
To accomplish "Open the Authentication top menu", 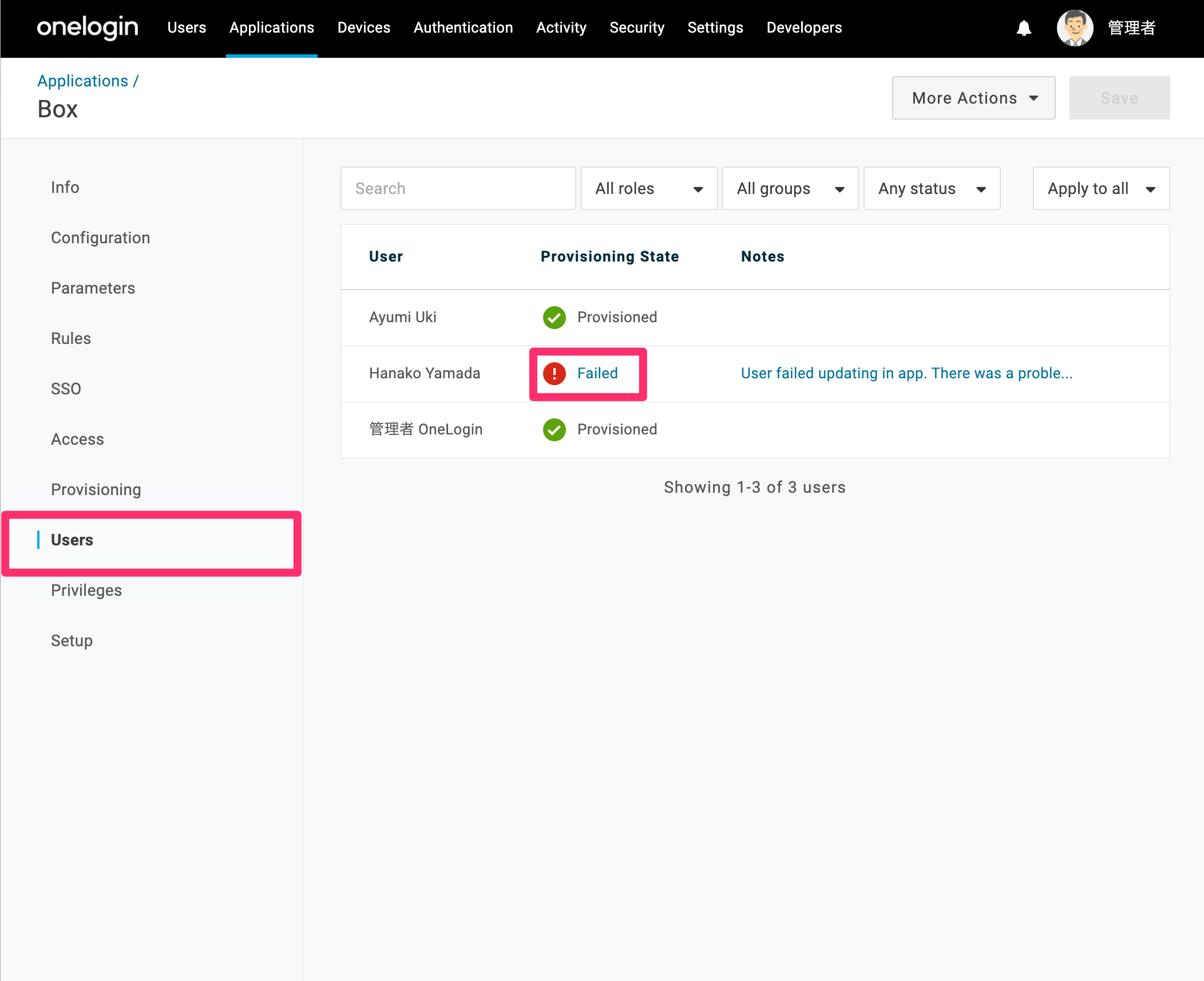I will 463,27.
